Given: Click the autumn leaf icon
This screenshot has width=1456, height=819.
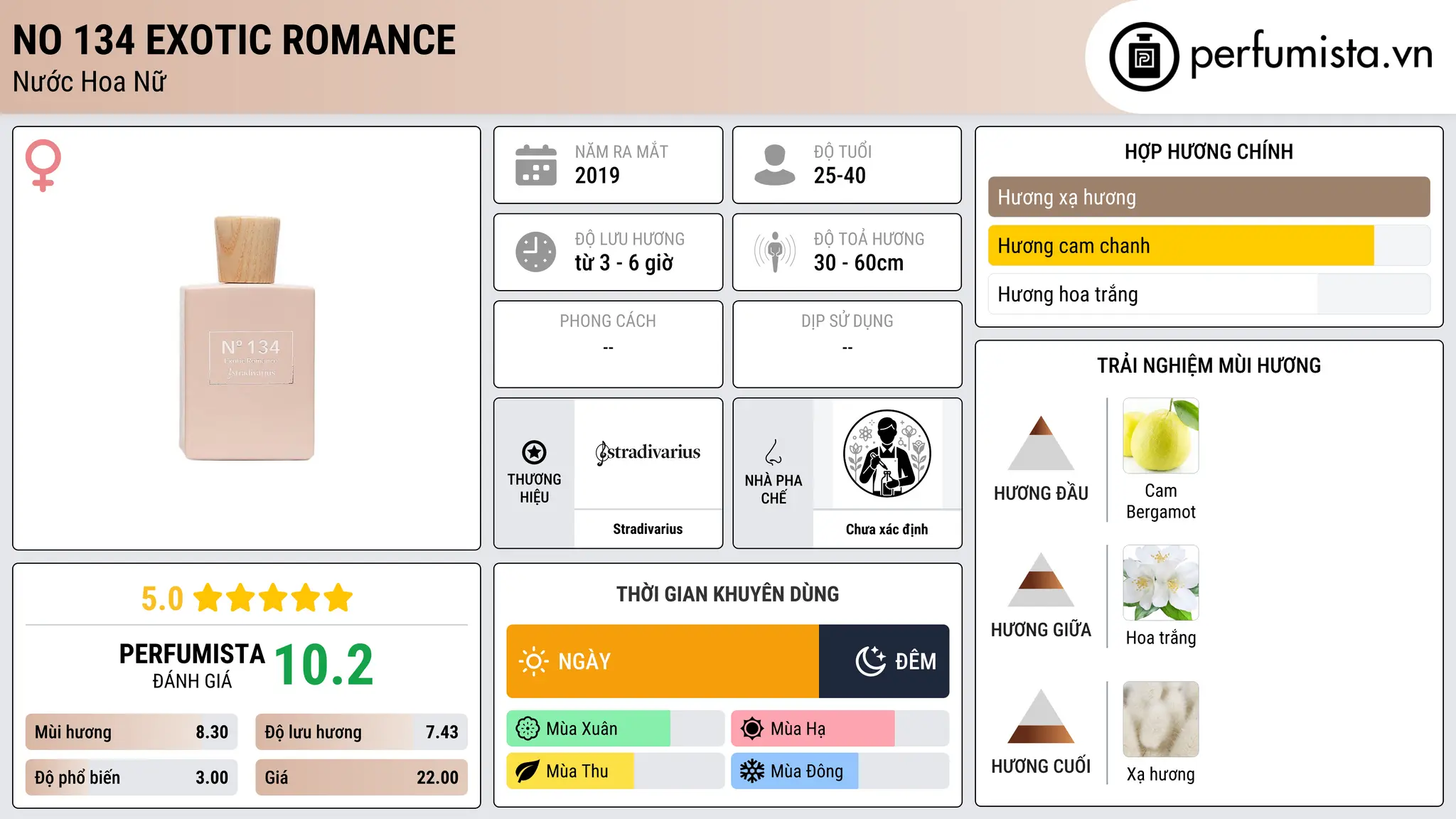Looking at the screenshot, I should point(528,771).
